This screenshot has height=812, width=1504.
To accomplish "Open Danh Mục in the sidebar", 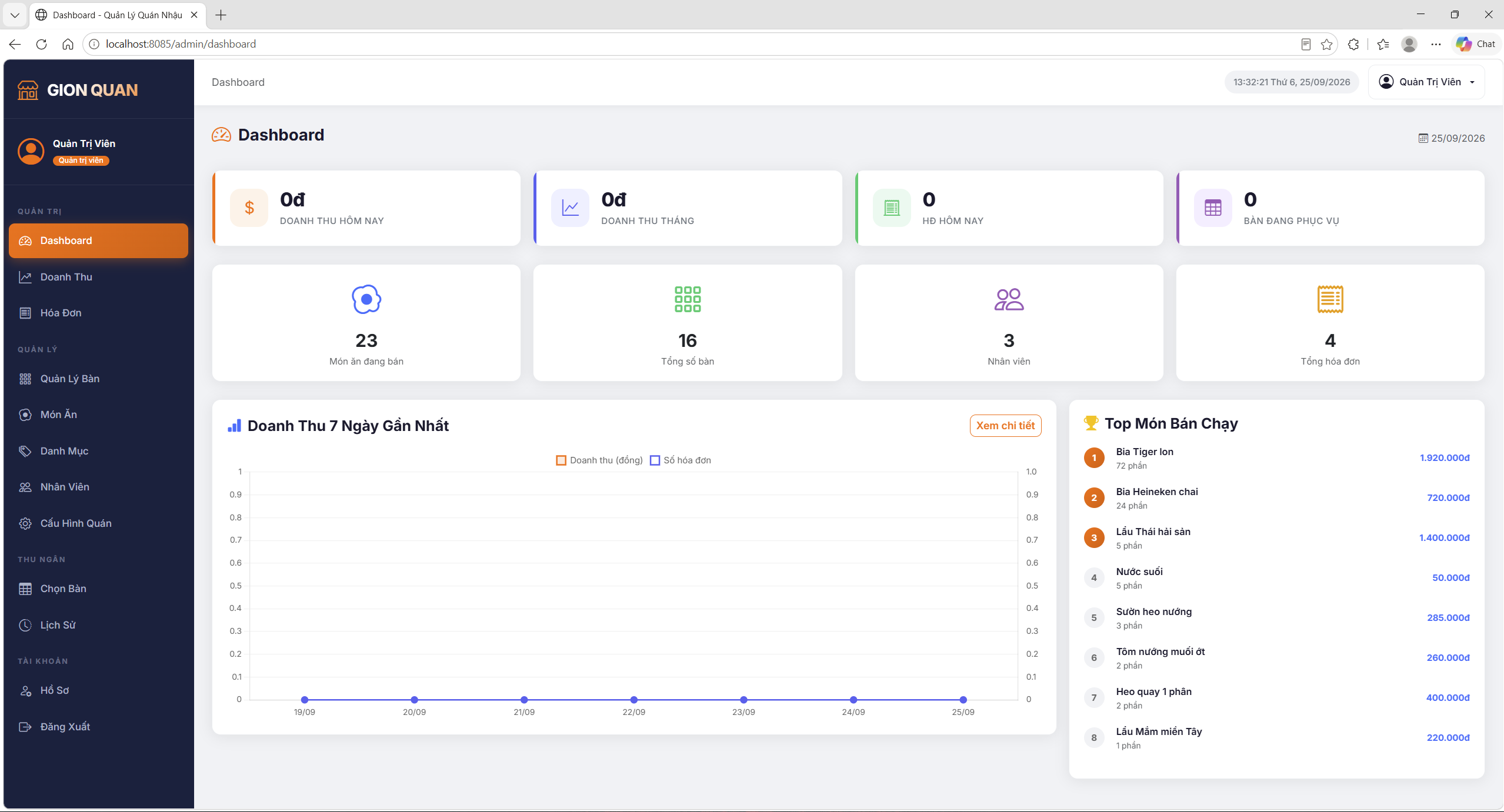I will 98,451.
